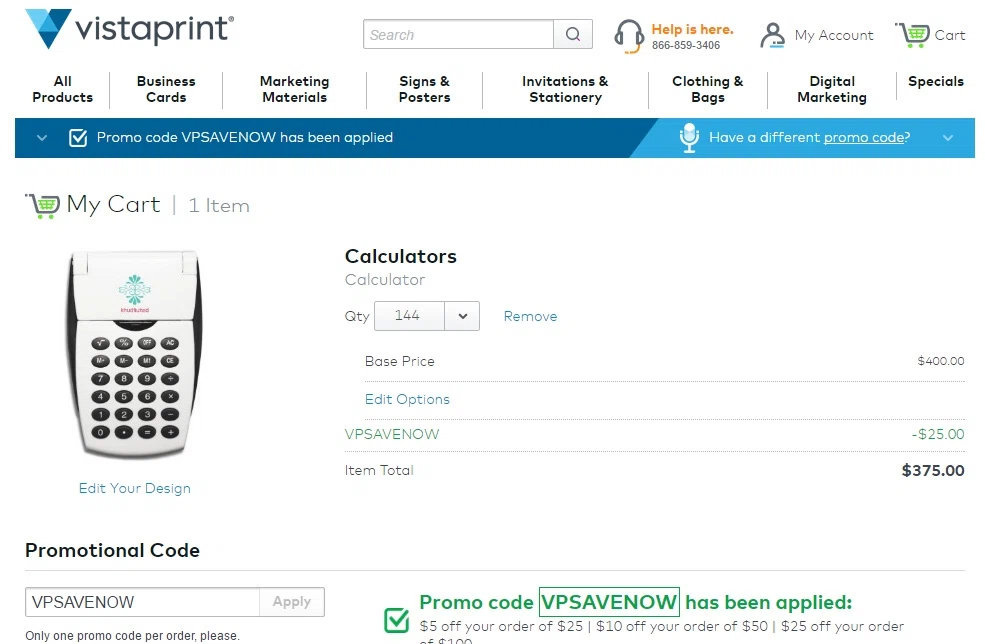Expand the different promo code chevron
Screen dimensions: 985x644
click(x=948, y=138)
